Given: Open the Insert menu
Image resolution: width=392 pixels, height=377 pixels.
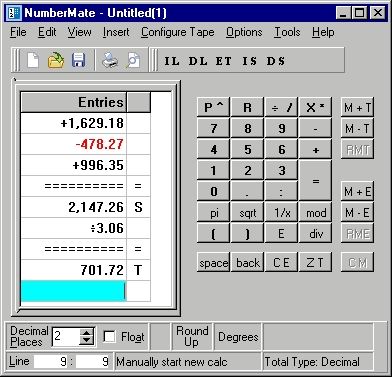Looking at the screenshot, I should click(x=116, y=32).
